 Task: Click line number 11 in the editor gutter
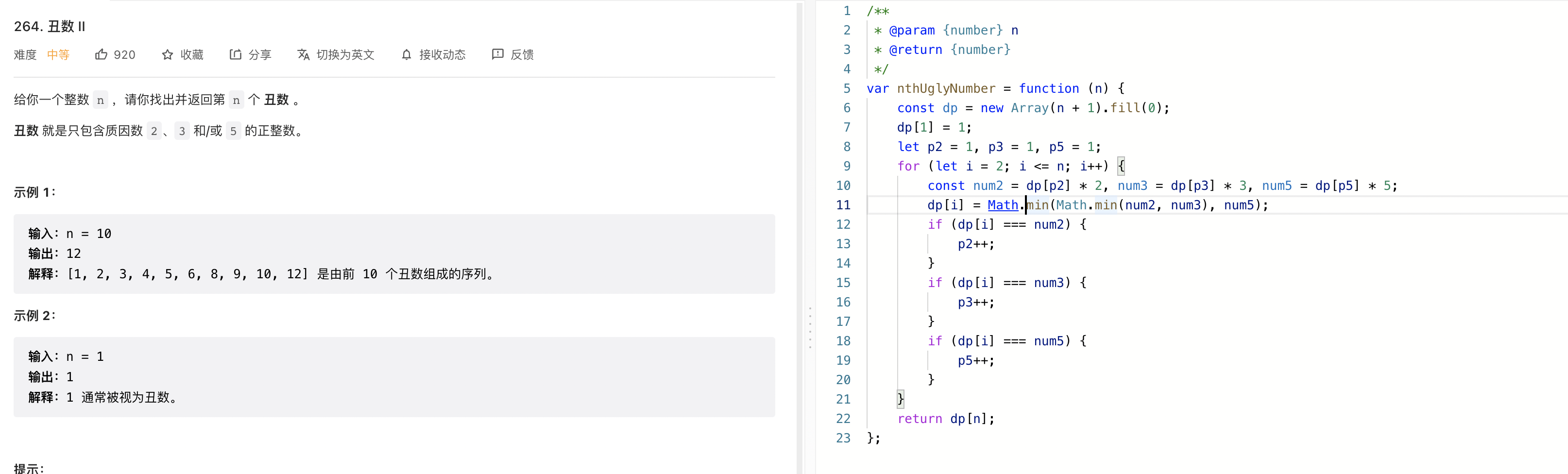(843, 205)
